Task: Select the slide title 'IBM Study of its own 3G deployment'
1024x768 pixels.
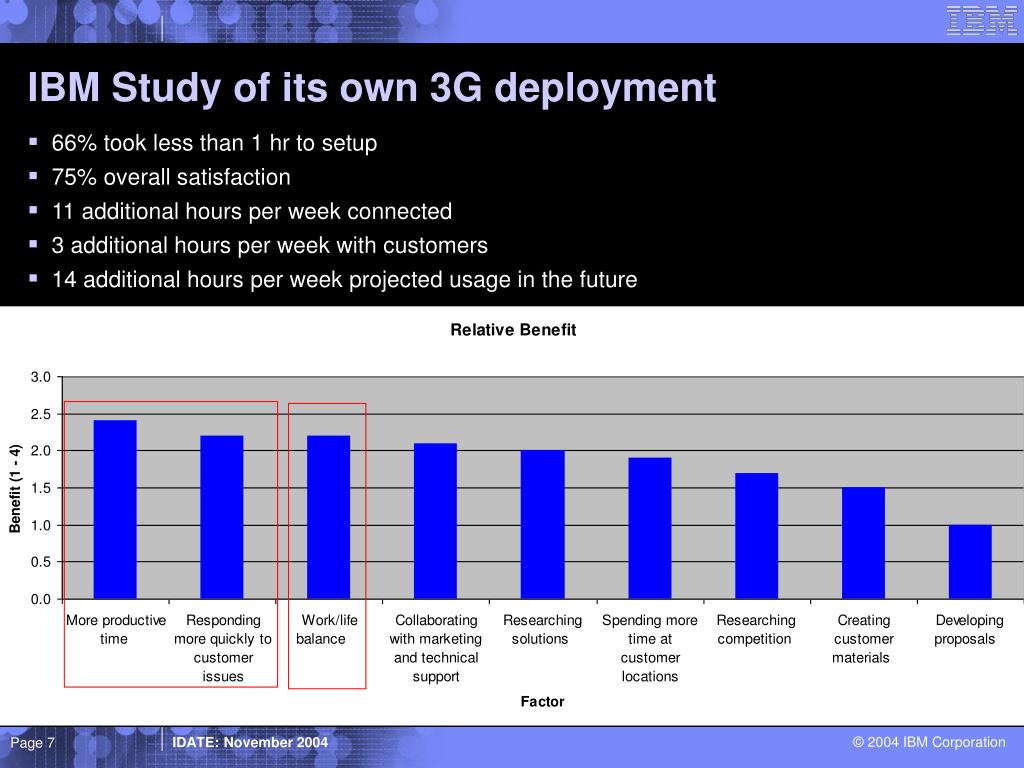Action: pyautogui.click(x=372, y=88)
